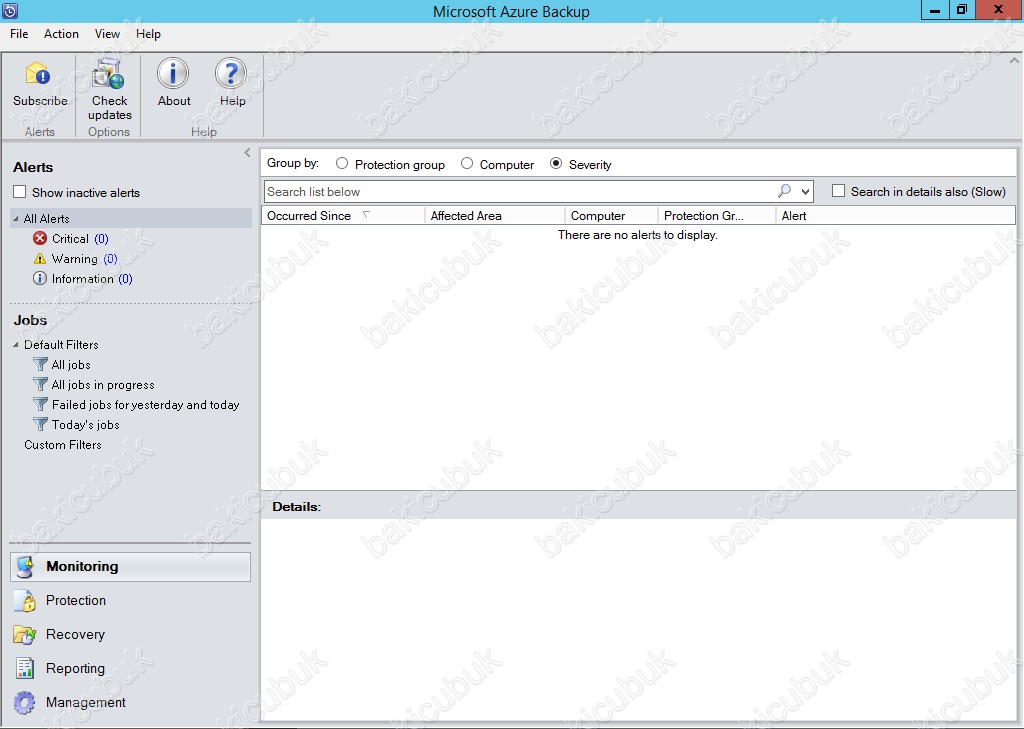Viewport: 1024px width, 729px height.
Task: Select Failed jobs for yesterday and today
Action: point(146,405)
